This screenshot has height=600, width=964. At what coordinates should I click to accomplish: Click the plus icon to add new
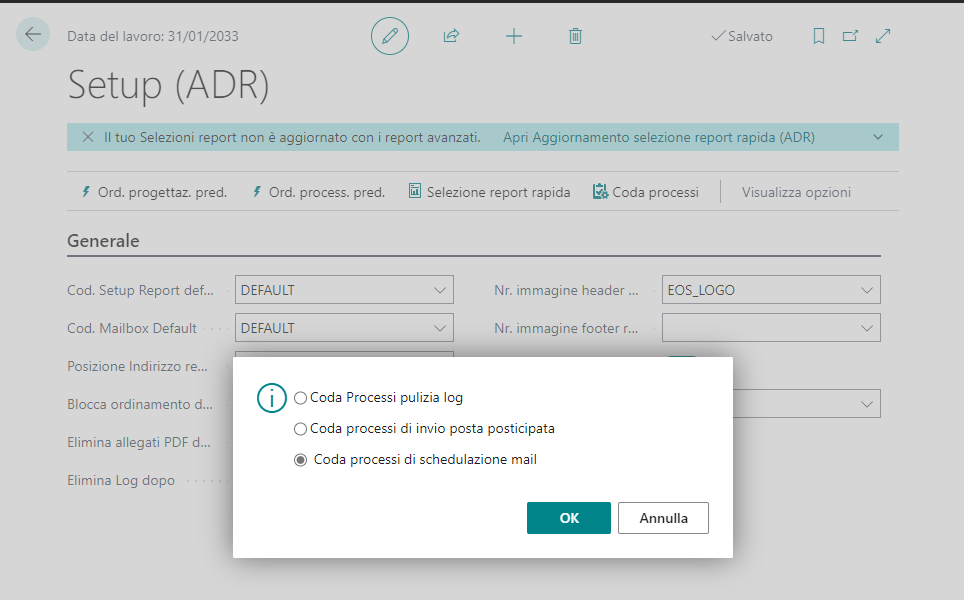click(514, 36)
